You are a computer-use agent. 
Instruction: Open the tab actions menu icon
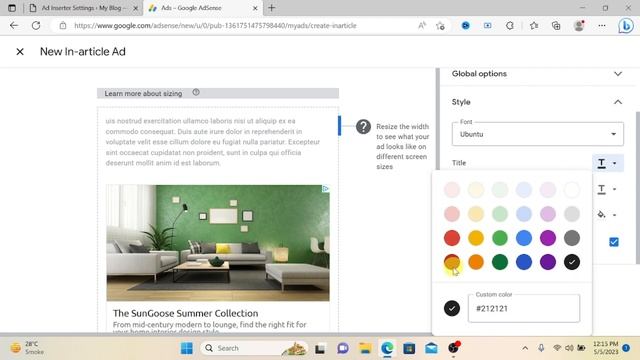tap(12, 8)
